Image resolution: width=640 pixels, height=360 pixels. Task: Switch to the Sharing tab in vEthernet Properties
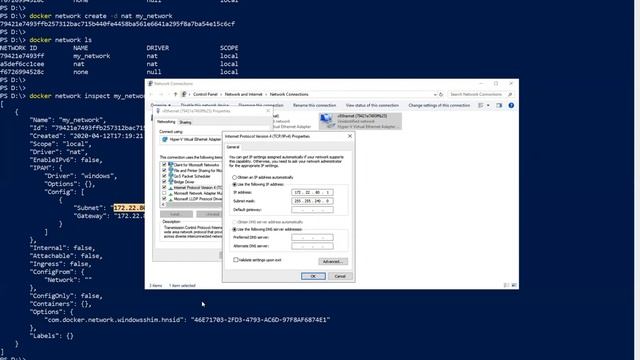click(x=185, y=122)
